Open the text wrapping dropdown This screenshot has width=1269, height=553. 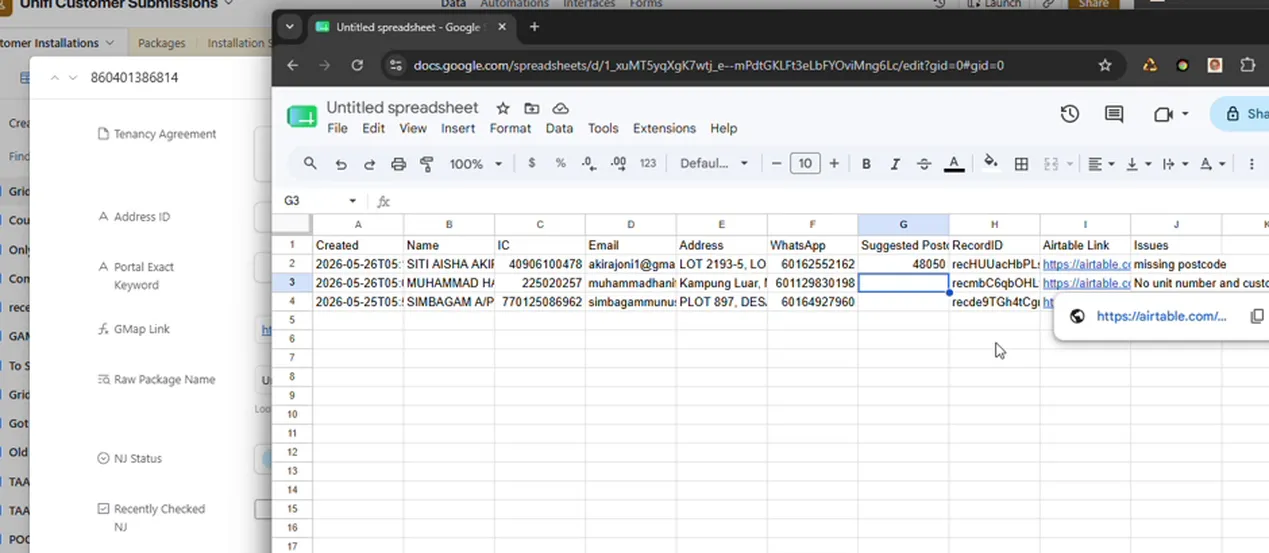pyautogui.click(x=1175, y=163)
